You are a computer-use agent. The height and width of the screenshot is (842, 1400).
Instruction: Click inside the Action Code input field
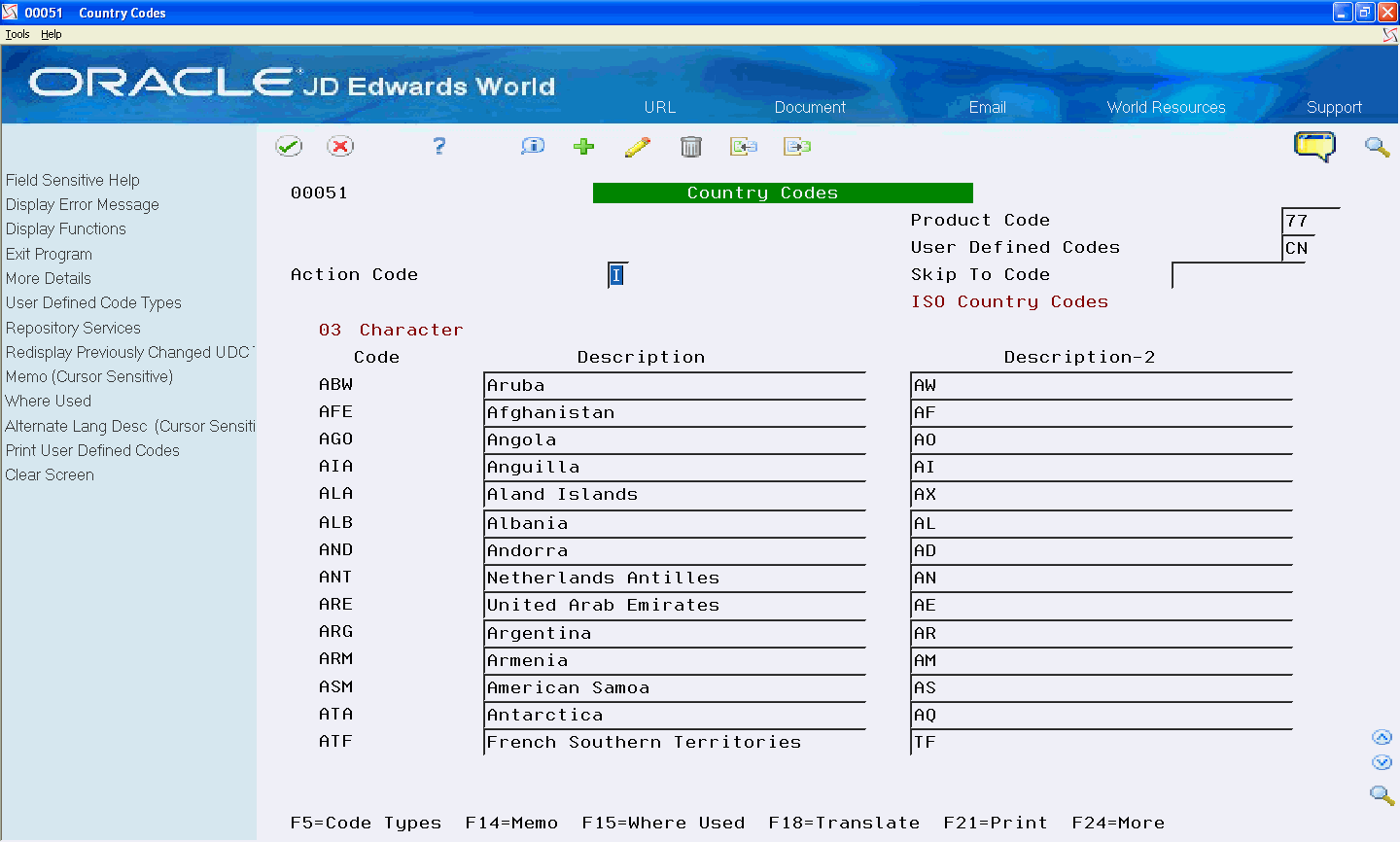point(616,275)
